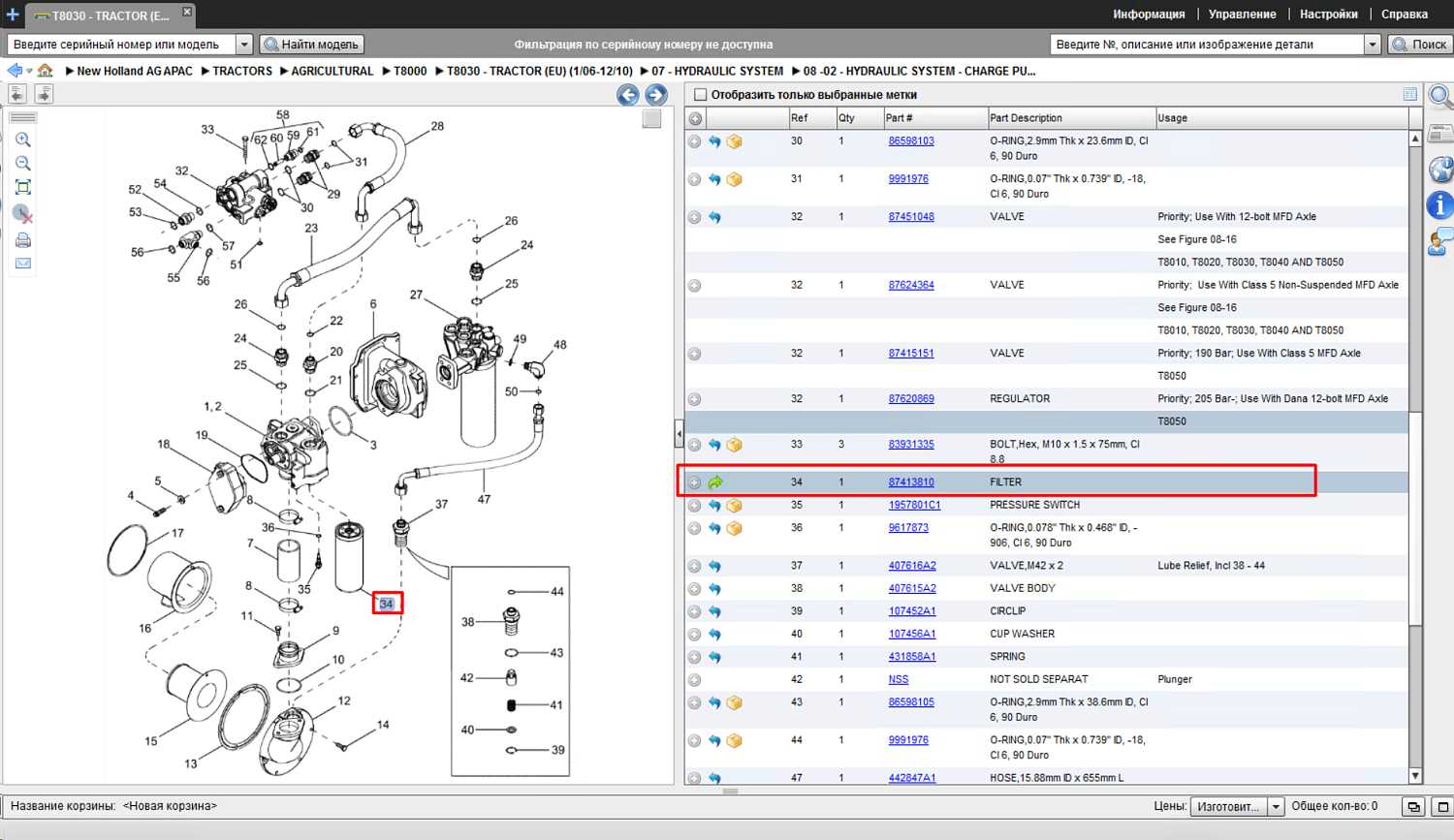
Task: Click the blue arrow on the SPRING row
Action: [x=714, y=657]
